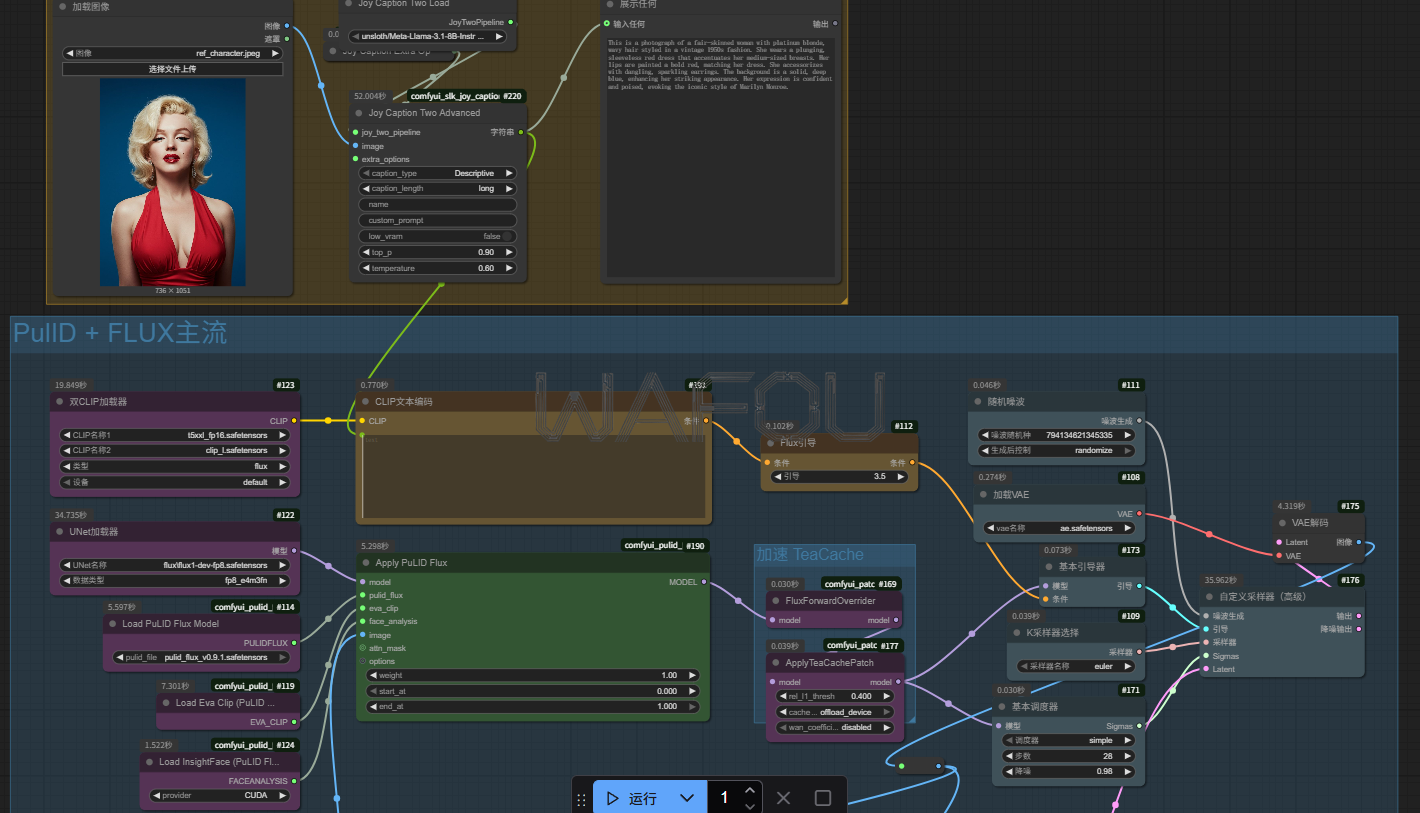The width and height of the screenshot is (1420, 813).
Task: Collapse the Load PuLID Flux Model node dot
Action: pos(113,624)
